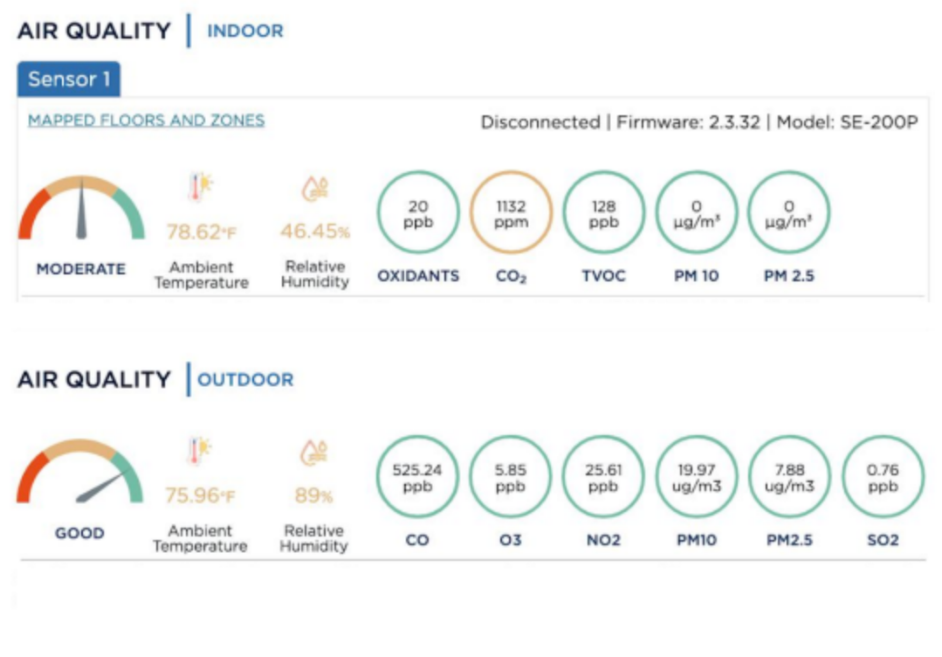Click the indoor ambient temperature thermometer icon
942x657 pixels.
pos(200,186)
